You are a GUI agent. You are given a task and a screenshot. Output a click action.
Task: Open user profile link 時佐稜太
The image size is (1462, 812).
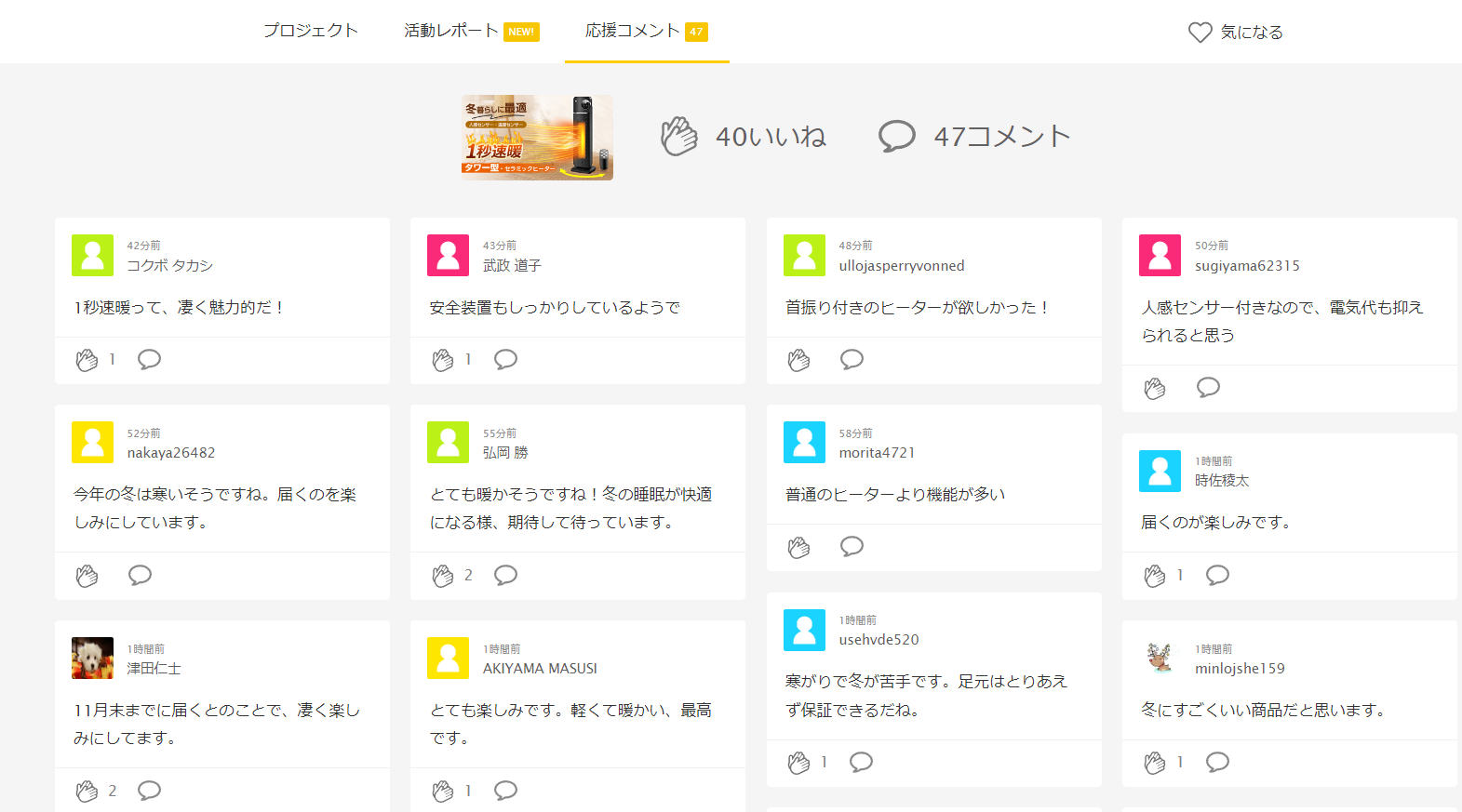tap(1222, 481)
